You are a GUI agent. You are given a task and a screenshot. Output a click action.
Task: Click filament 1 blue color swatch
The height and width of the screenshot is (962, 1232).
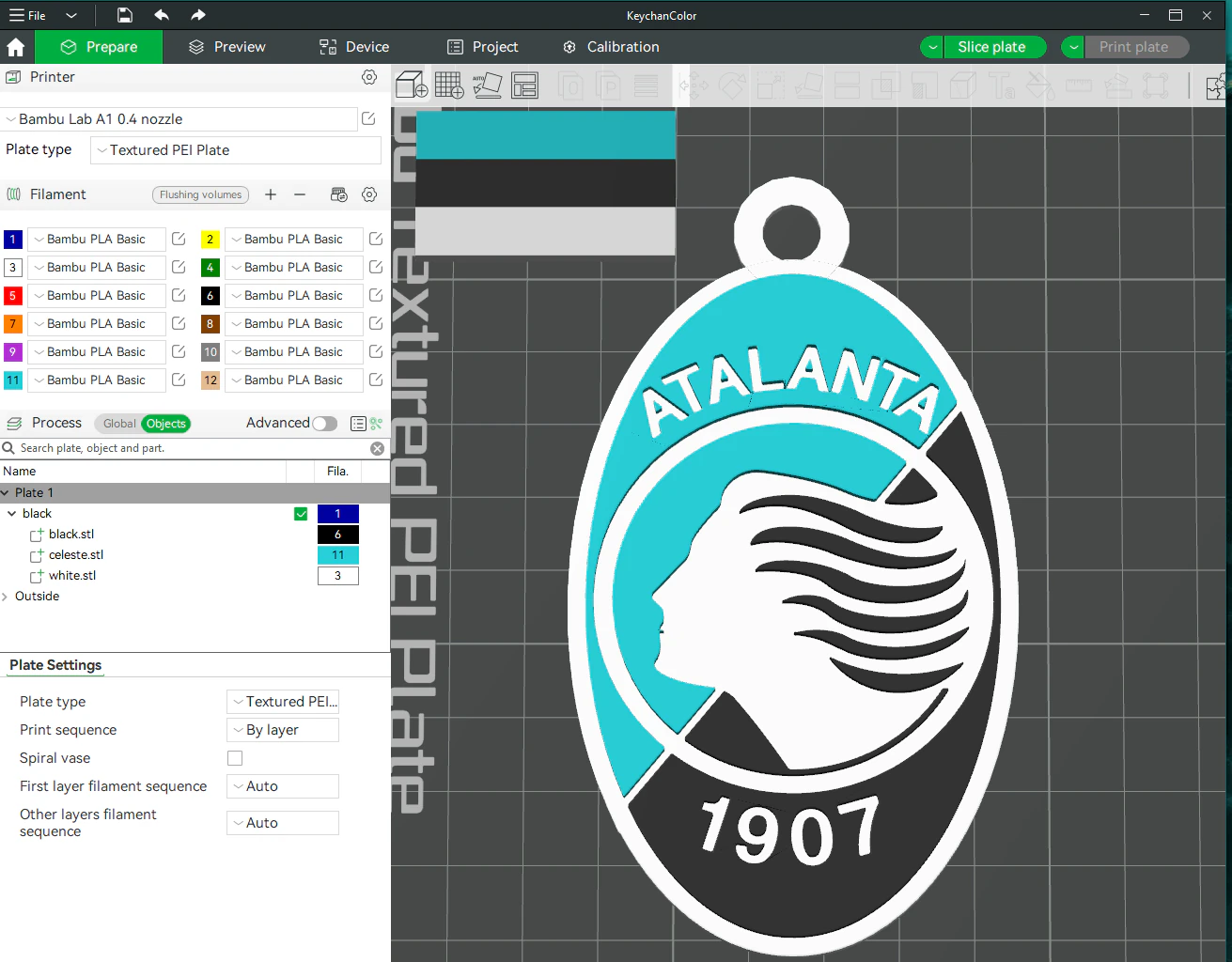[x=13, y=240]
